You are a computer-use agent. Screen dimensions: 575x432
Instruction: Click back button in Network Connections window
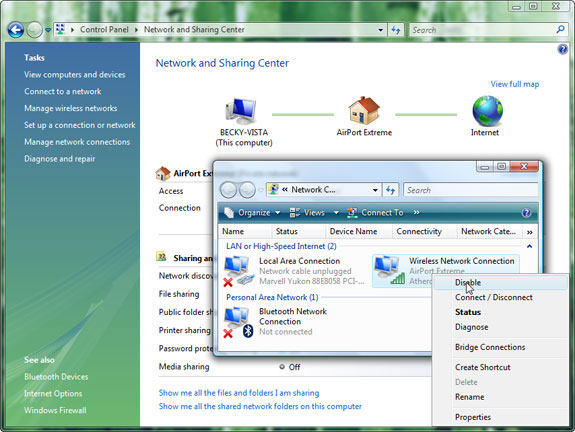click(x=228, y=190)
